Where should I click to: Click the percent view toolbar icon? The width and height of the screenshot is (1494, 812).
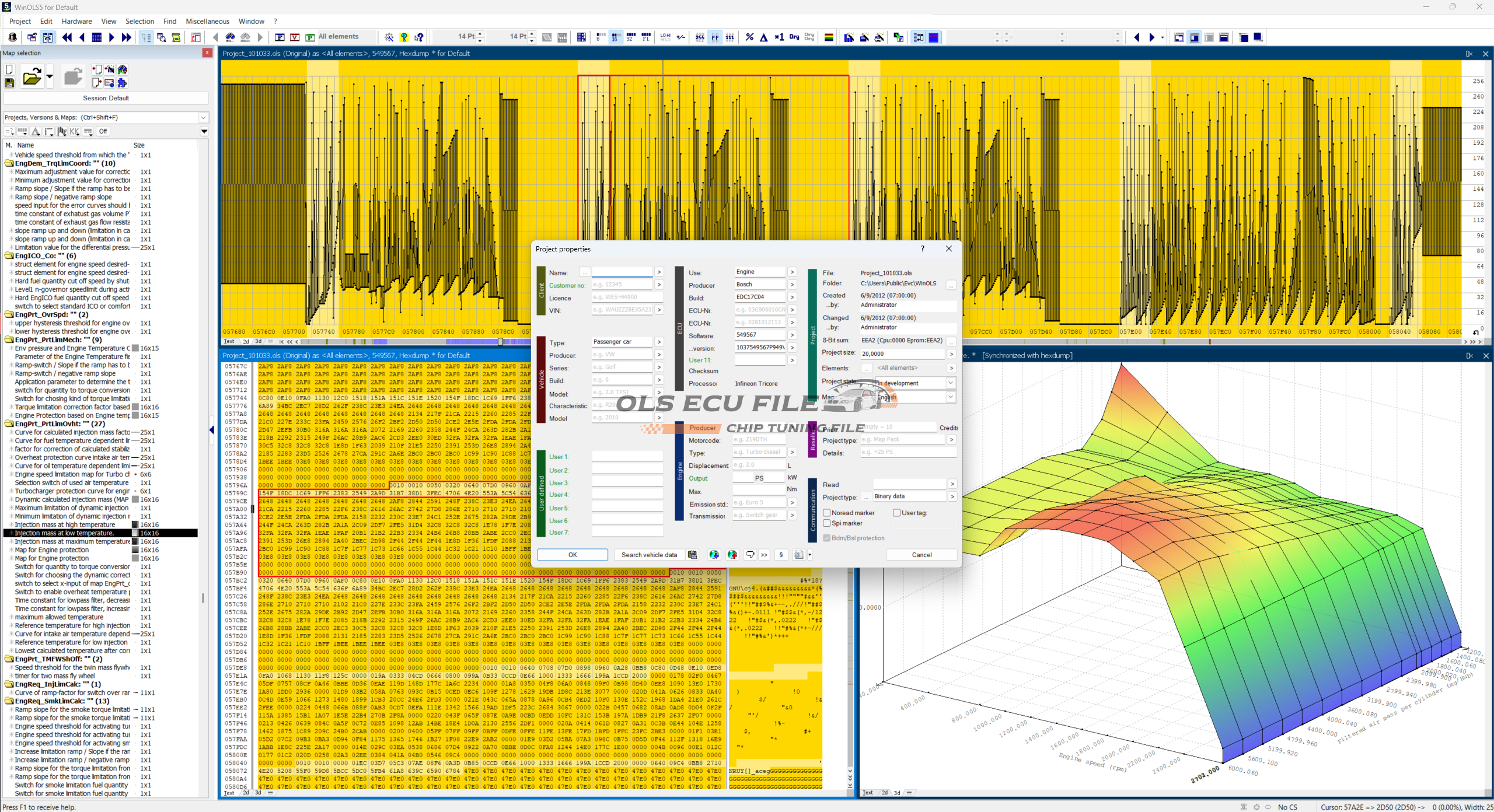click(x=749, y=37)
